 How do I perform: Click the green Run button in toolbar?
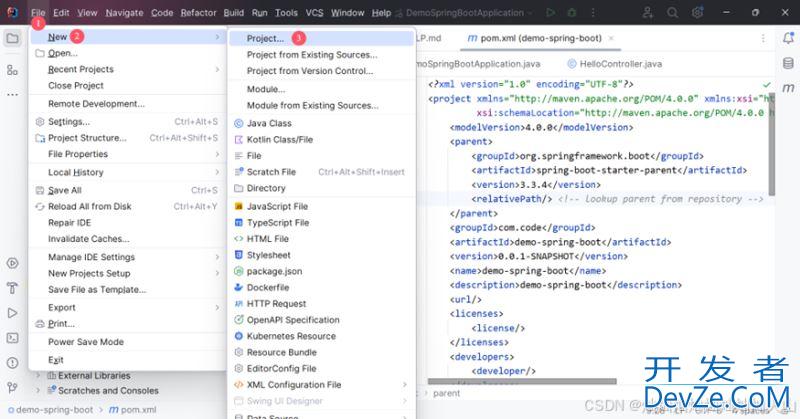[x=550, y=13]
